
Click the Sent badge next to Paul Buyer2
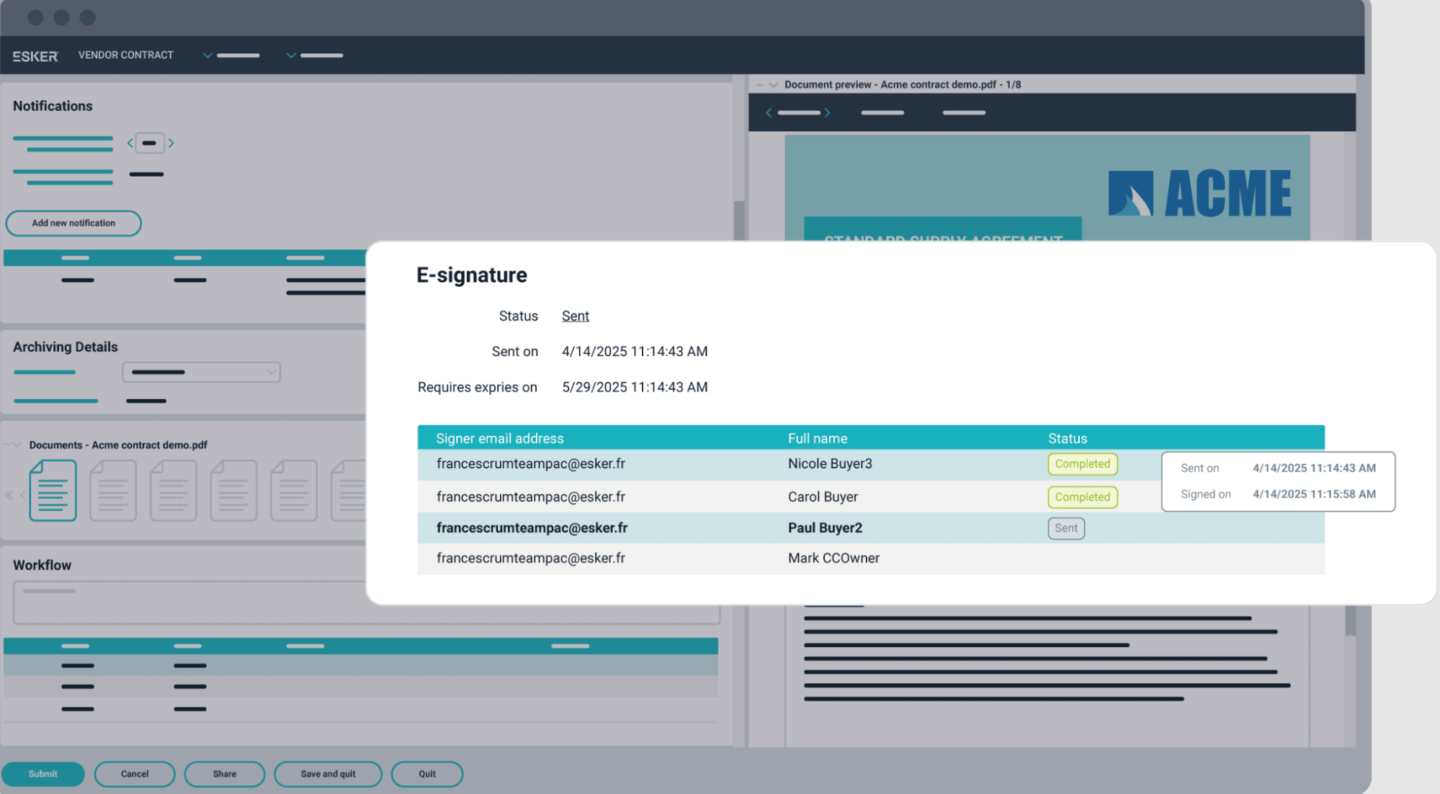1065,528
